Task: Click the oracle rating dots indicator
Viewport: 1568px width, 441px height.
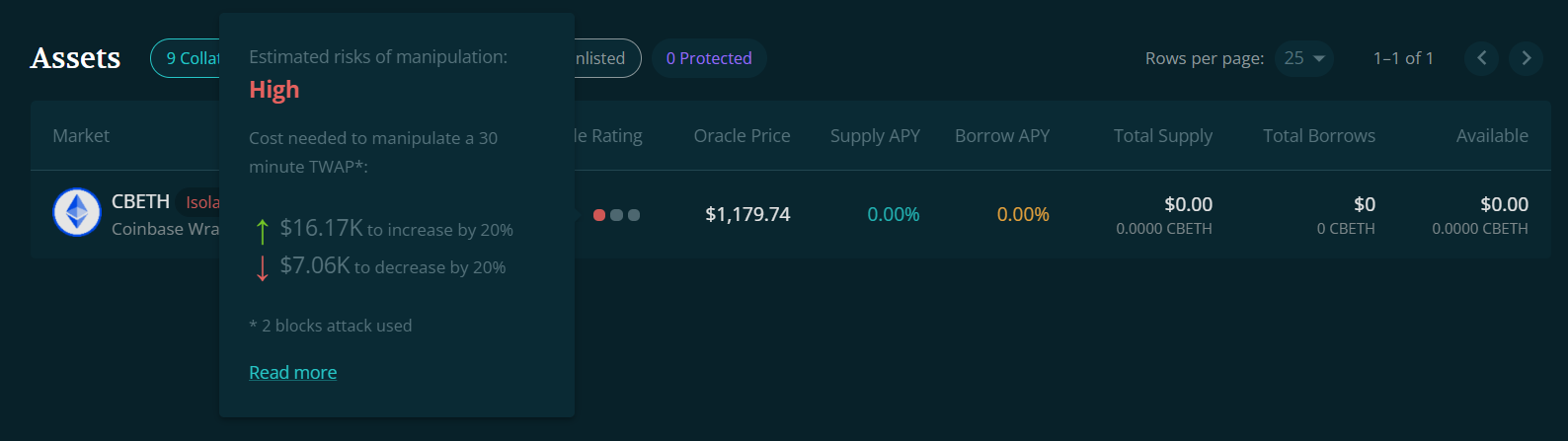Action: click(x=616, y=214)
